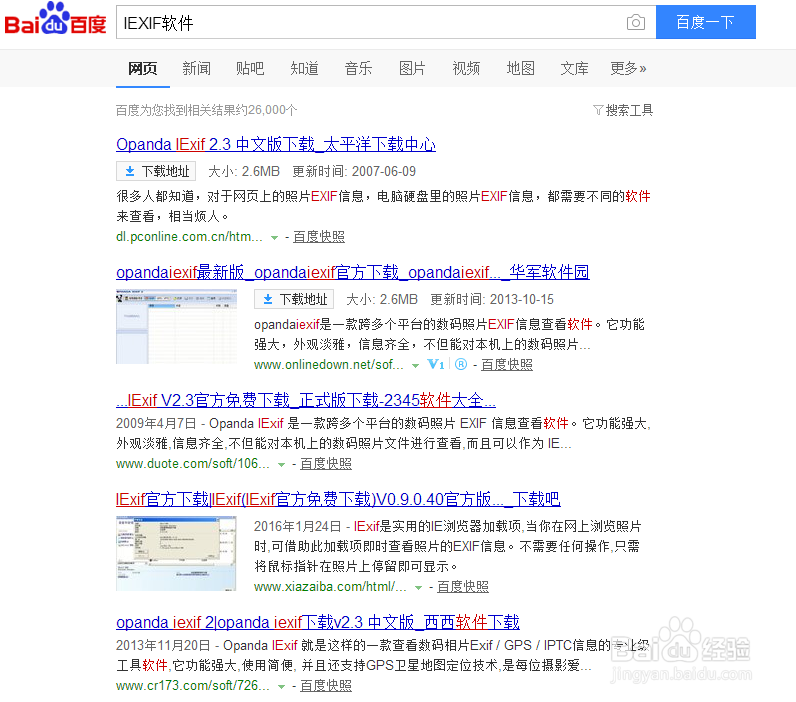Switch to the 新闻 tab

(x=196, y=69)
